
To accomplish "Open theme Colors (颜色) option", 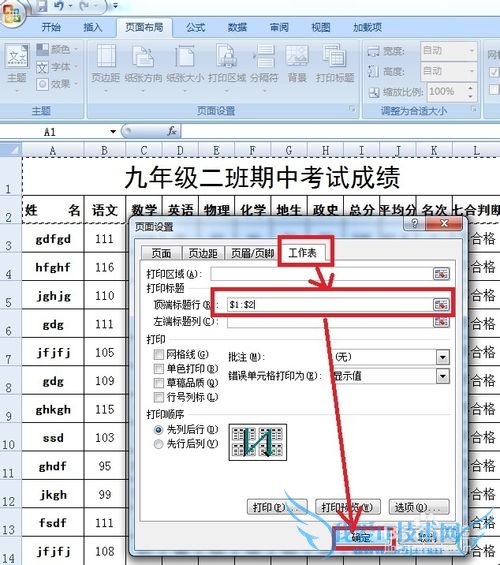I will click(x=58, y=49).
